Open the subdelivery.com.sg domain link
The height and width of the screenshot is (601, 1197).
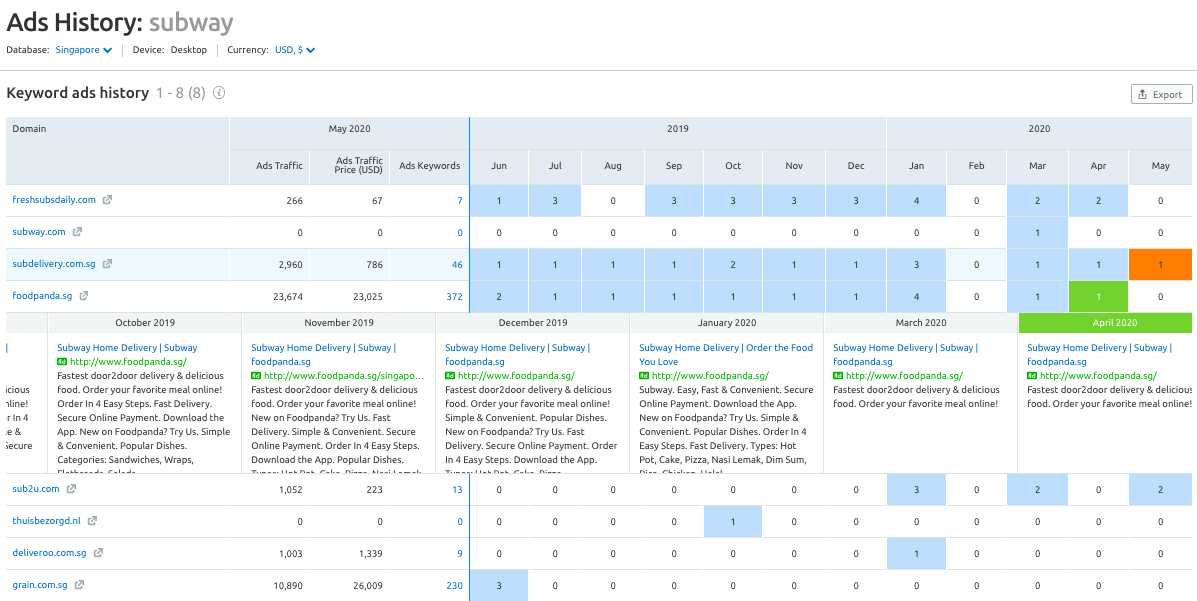pos(54,264)
